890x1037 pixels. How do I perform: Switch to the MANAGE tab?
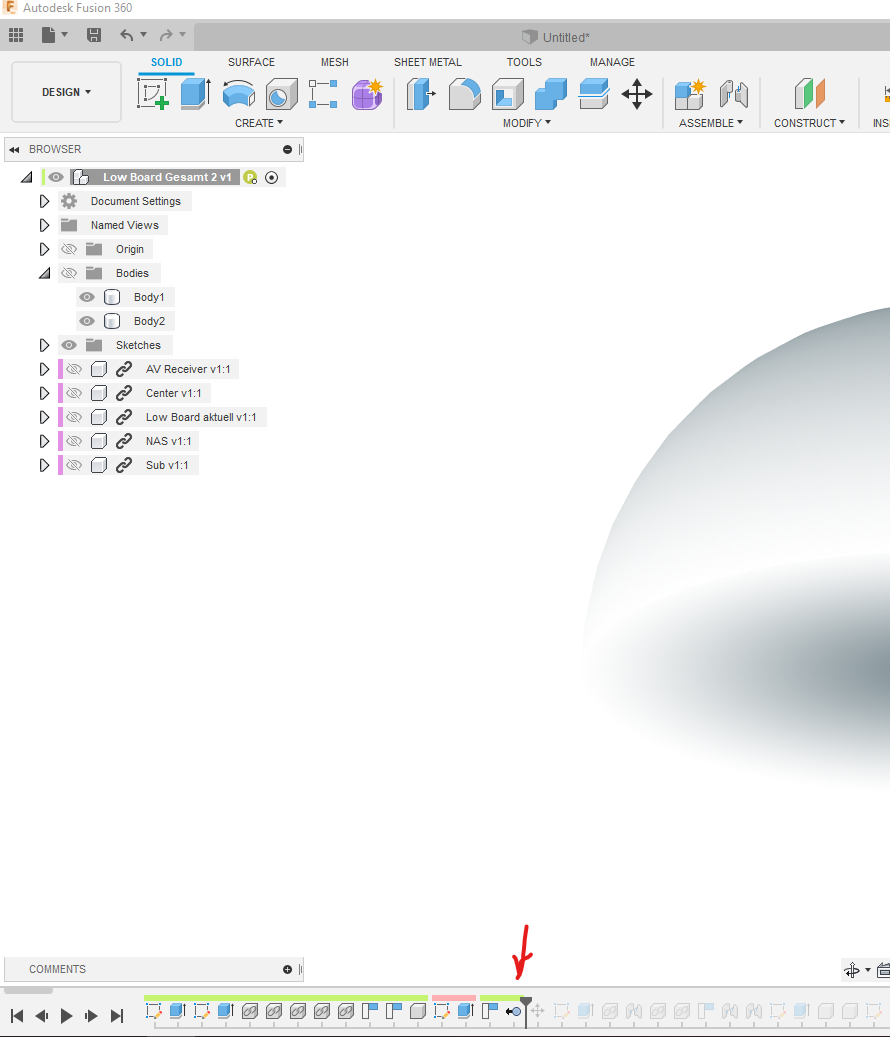point(612,62)
